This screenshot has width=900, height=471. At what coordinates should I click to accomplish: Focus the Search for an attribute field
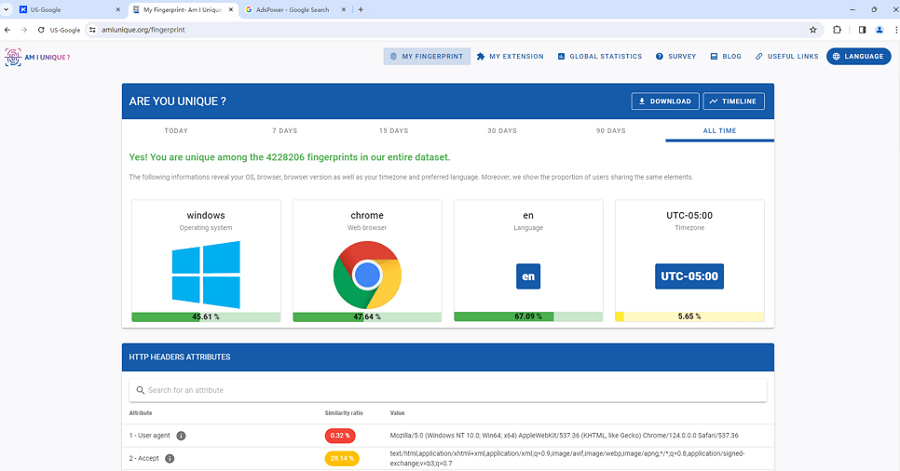448,390
